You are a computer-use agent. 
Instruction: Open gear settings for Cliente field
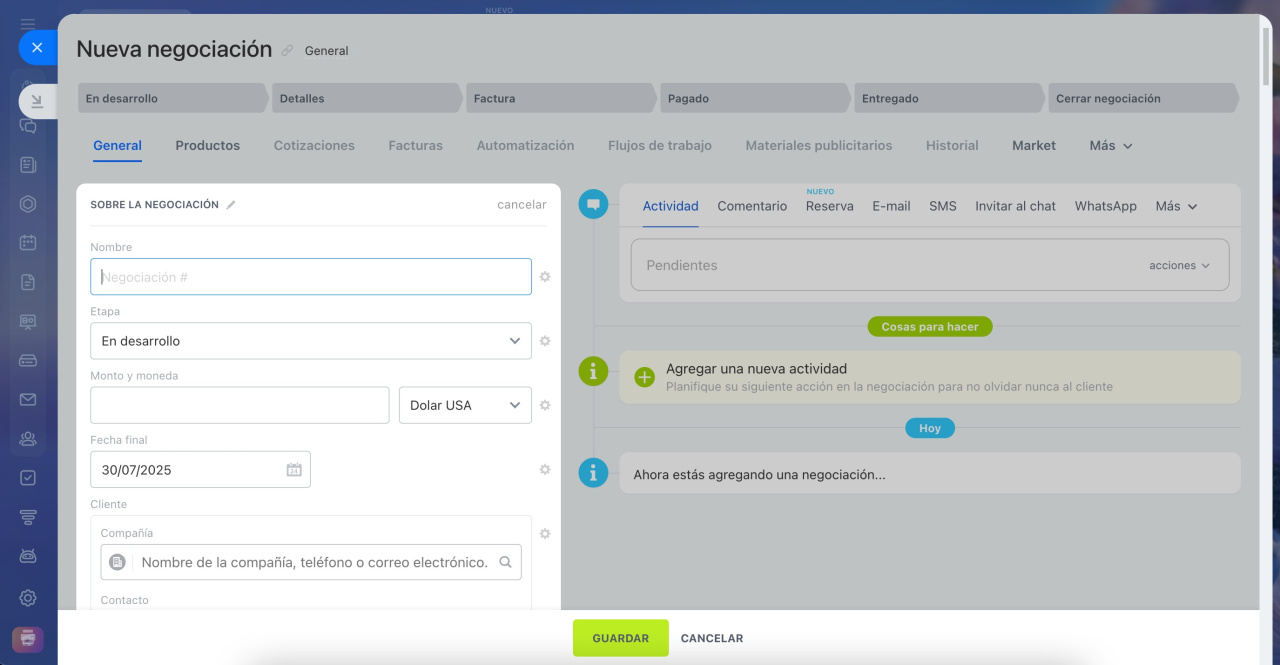pyautogui.click(x=545, y=534)
